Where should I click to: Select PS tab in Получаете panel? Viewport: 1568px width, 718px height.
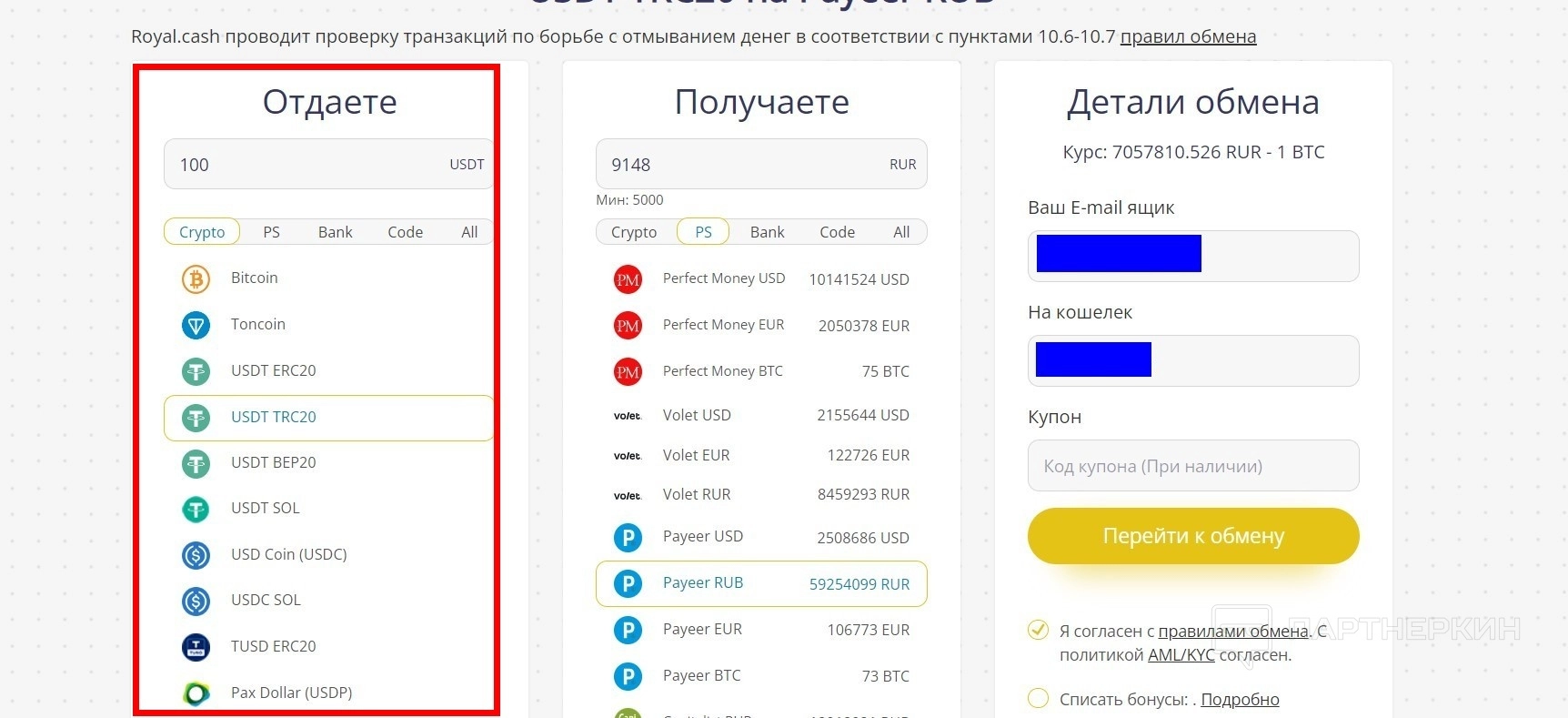[x=703, y=232]
